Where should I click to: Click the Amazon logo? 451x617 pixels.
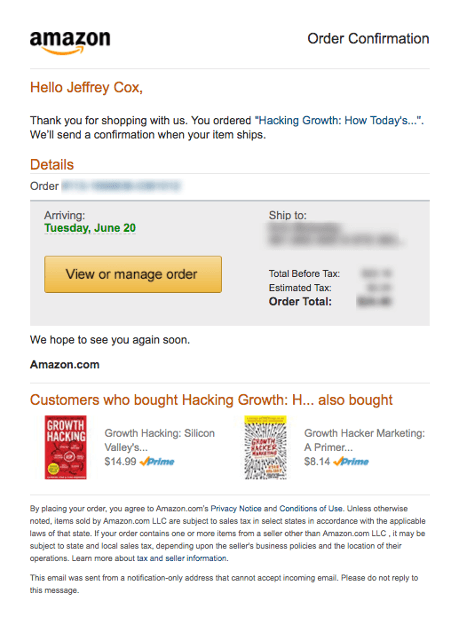tap(70, 42)
